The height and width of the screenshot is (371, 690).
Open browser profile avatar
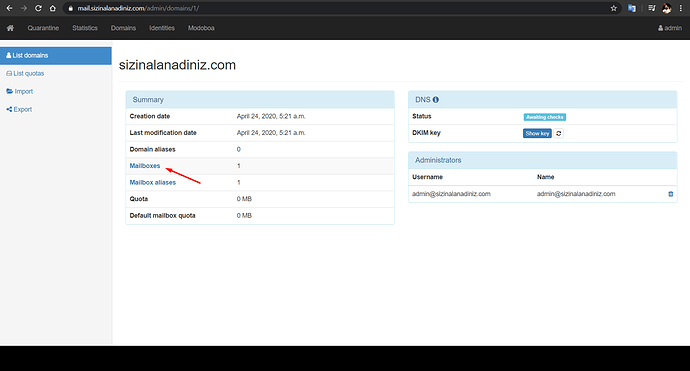[667, 8]
